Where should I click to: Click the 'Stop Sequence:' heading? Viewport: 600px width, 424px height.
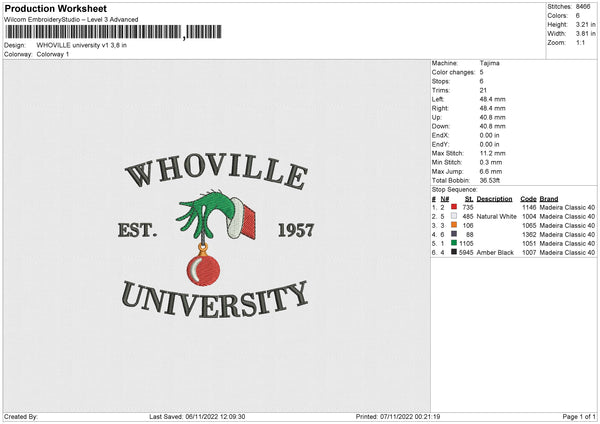coord(455,189)
